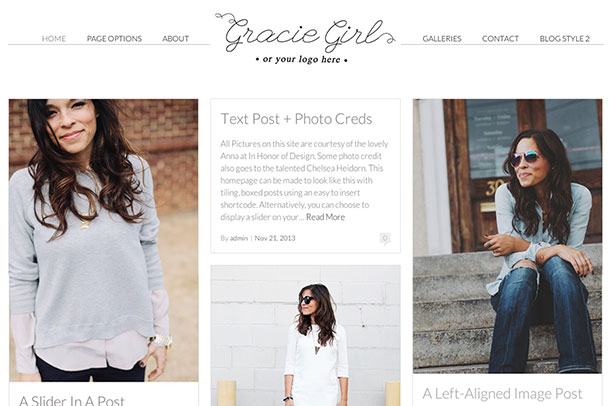The width and height of the screenshot is (610, 406).
Task: Click the 'By' author byline text
Action: point(224,238)
